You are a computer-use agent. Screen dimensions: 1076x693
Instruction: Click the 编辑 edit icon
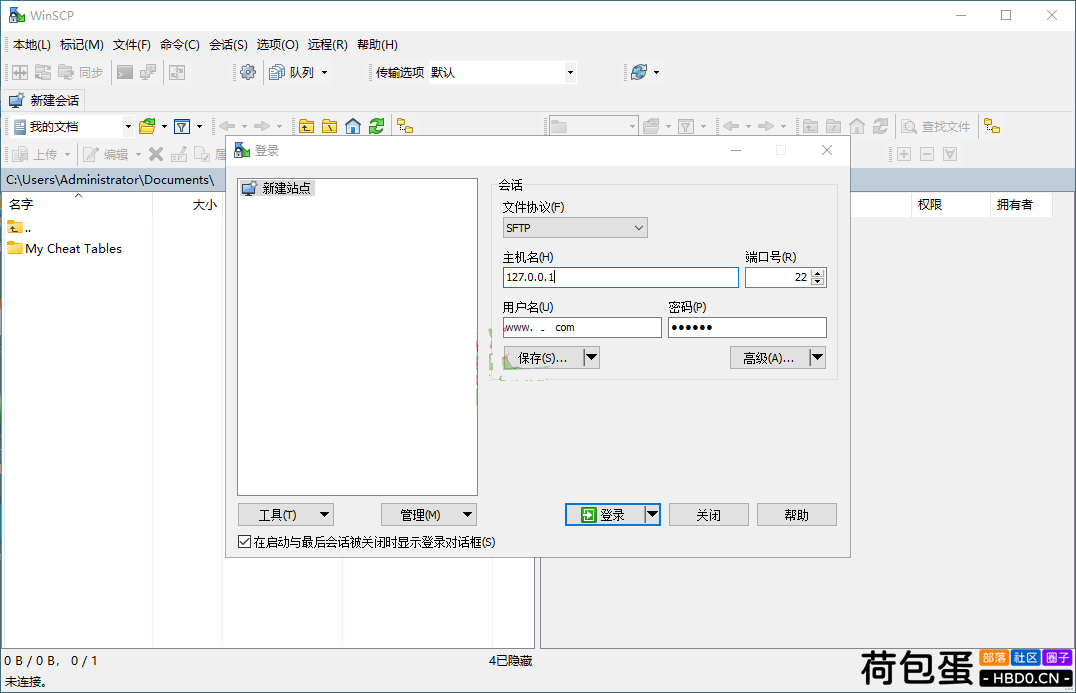tap(91, 154)
